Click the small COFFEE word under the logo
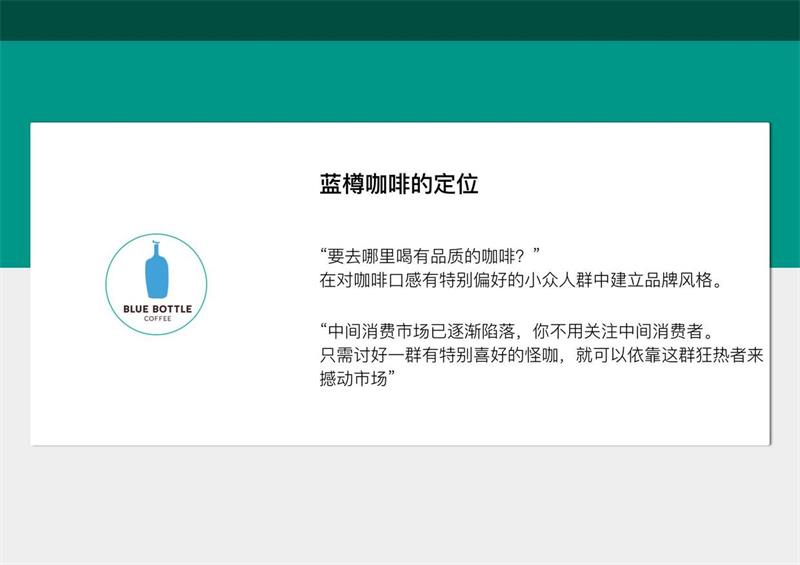 coord(158,319)
